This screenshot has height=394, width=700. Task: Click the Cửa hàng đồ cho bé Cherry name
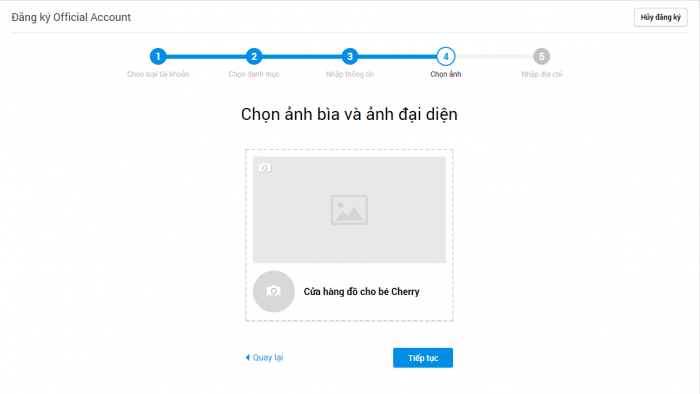pos(362,292)
